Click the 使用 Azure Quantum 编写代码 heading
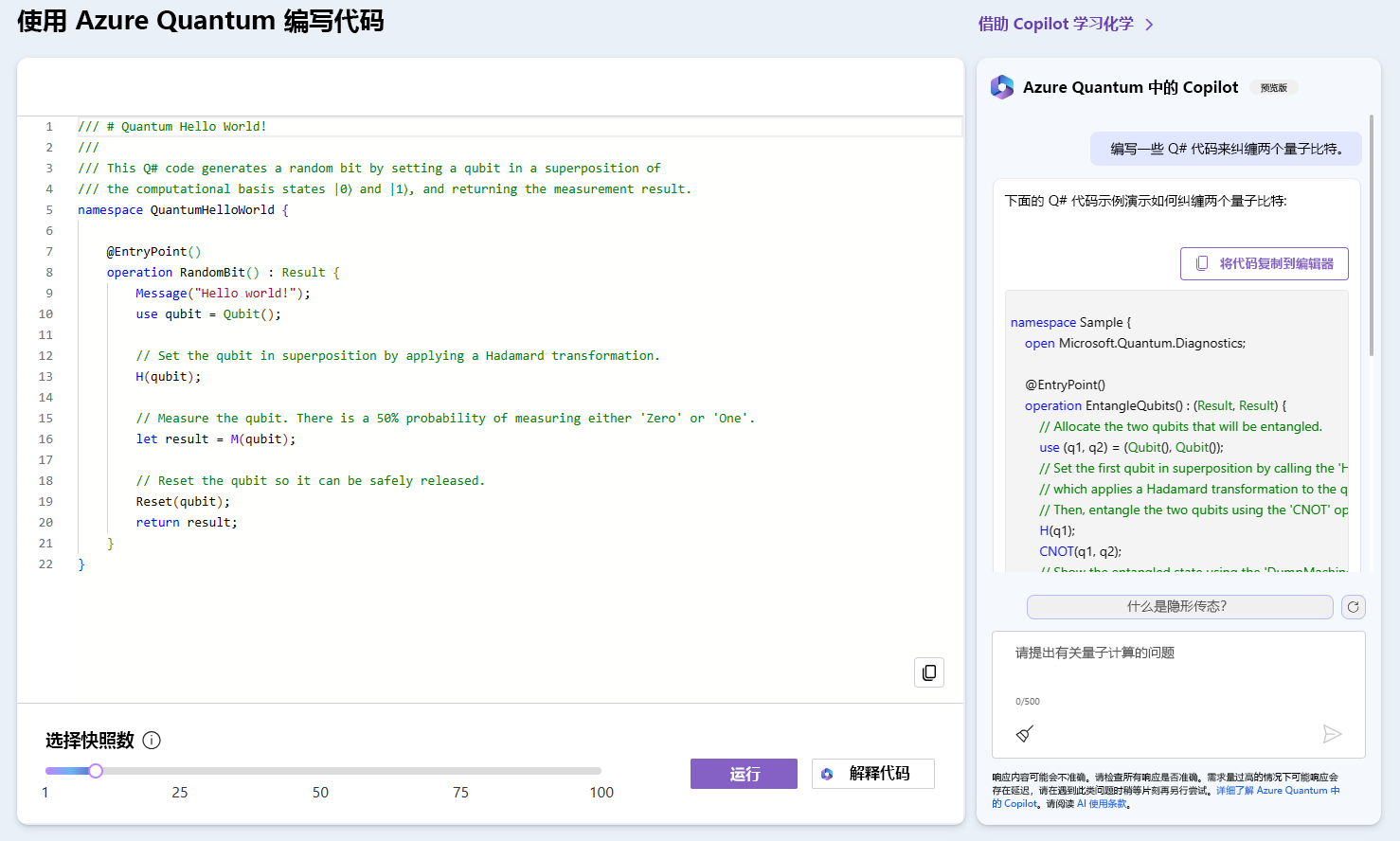Viewport: 1400px width, 841px height. pyautogui.click(x=201, y=21)
